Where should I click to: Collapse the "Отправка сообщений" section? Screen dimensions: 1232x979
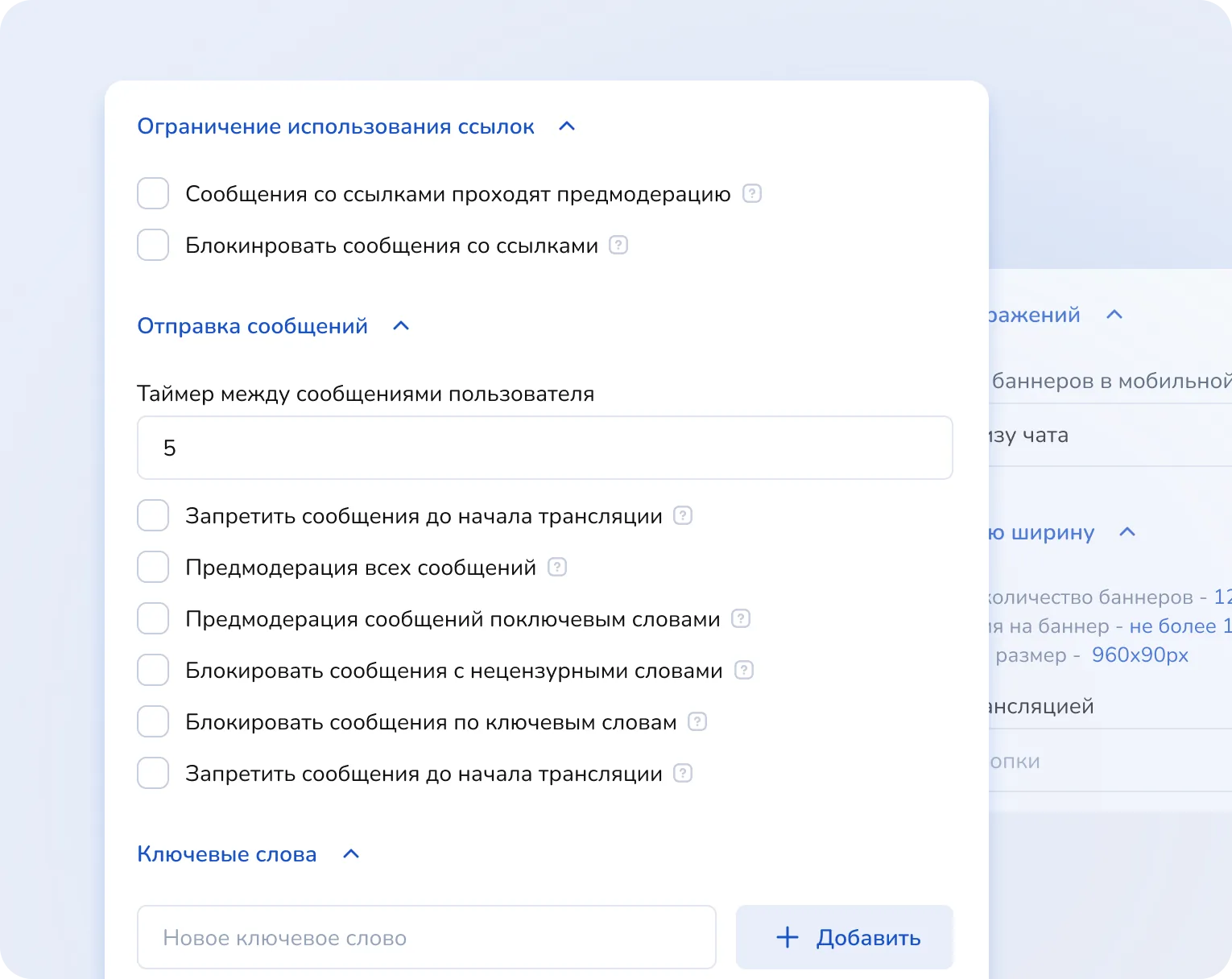[401, 325]
